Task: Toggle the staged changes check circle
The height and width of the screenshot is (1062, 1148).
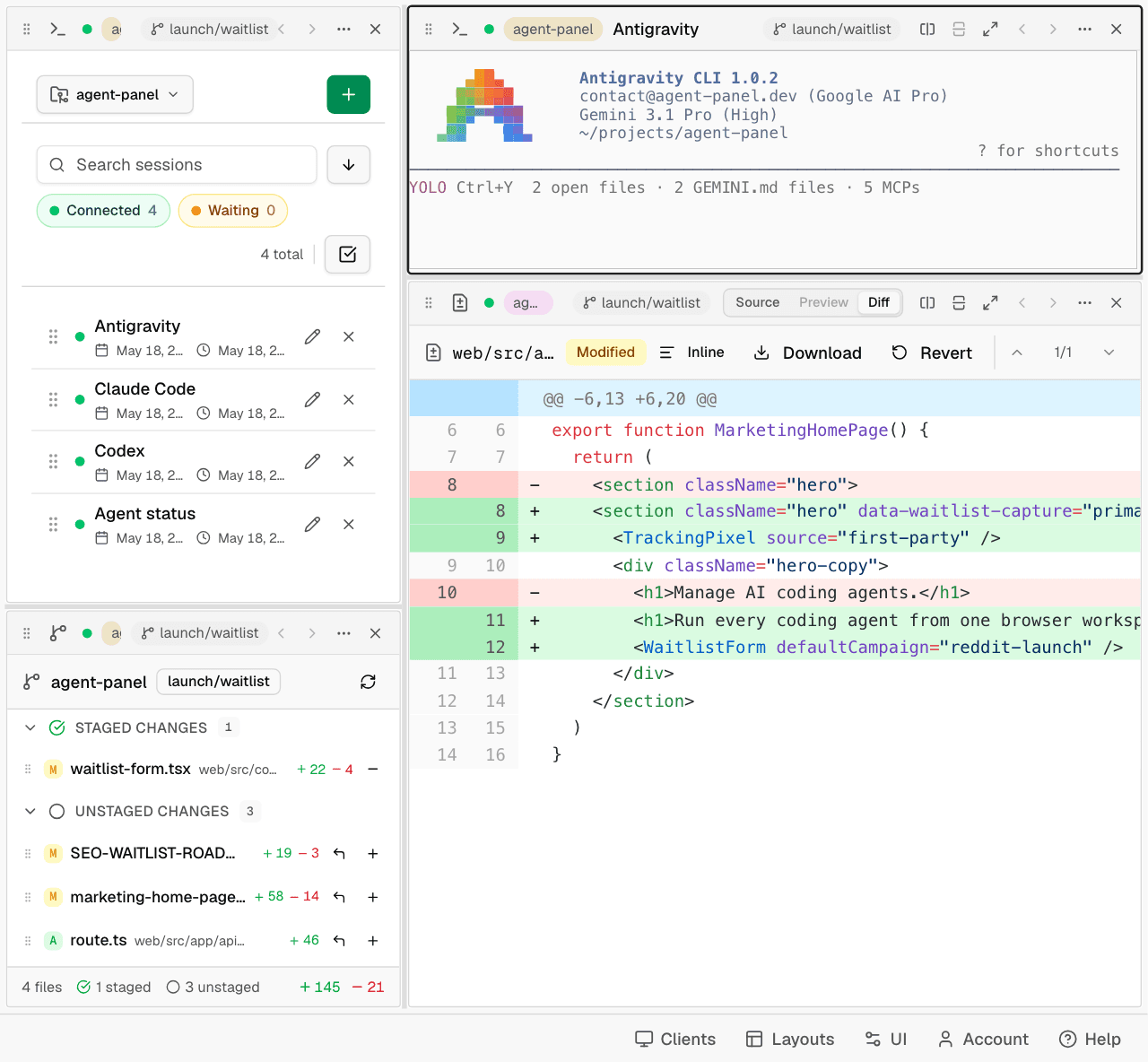Action: (57, 727)
